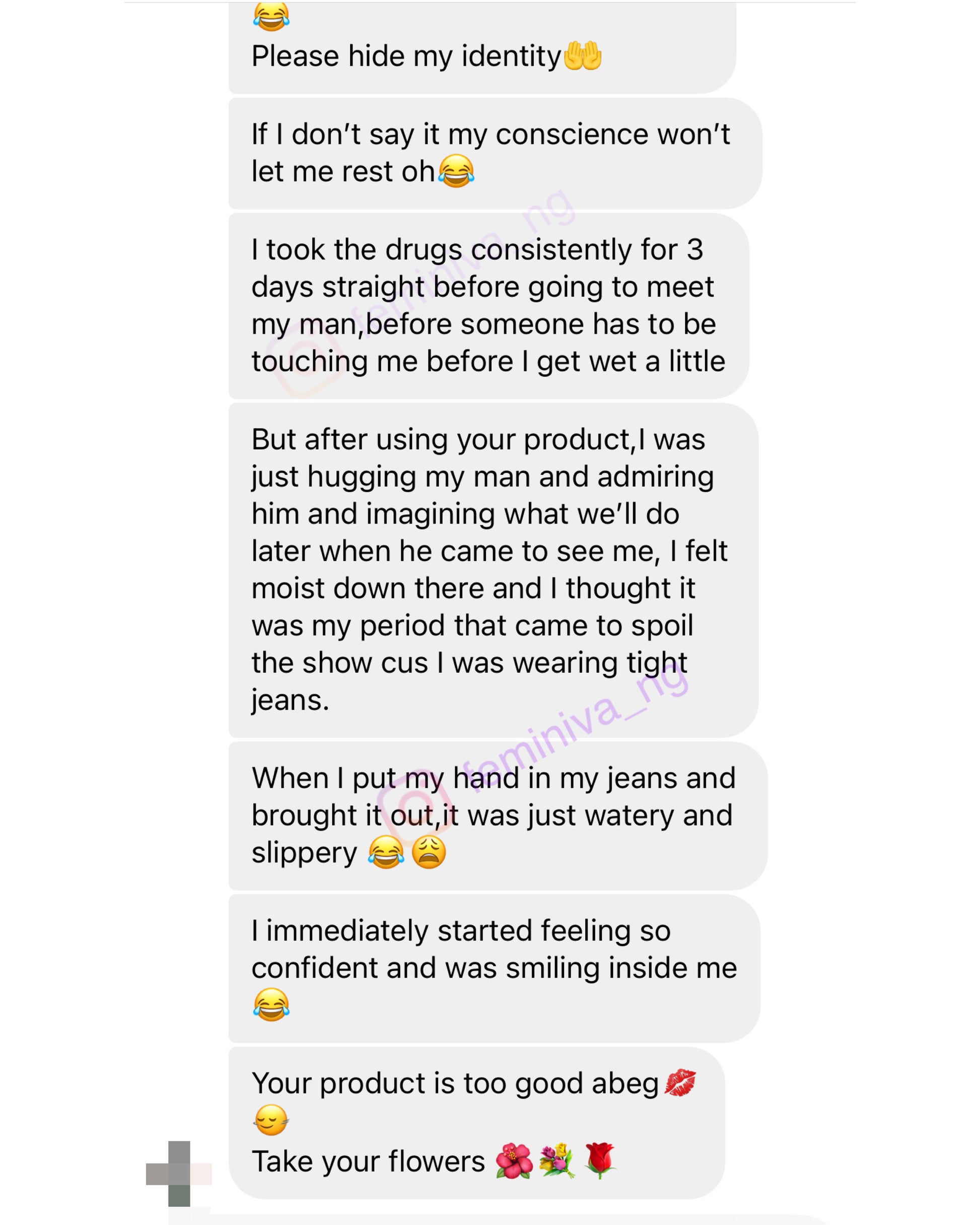This screenshot has height=1225, width=980.
Task: Select the "I took the drugs consistently" message
Action: 487,305
